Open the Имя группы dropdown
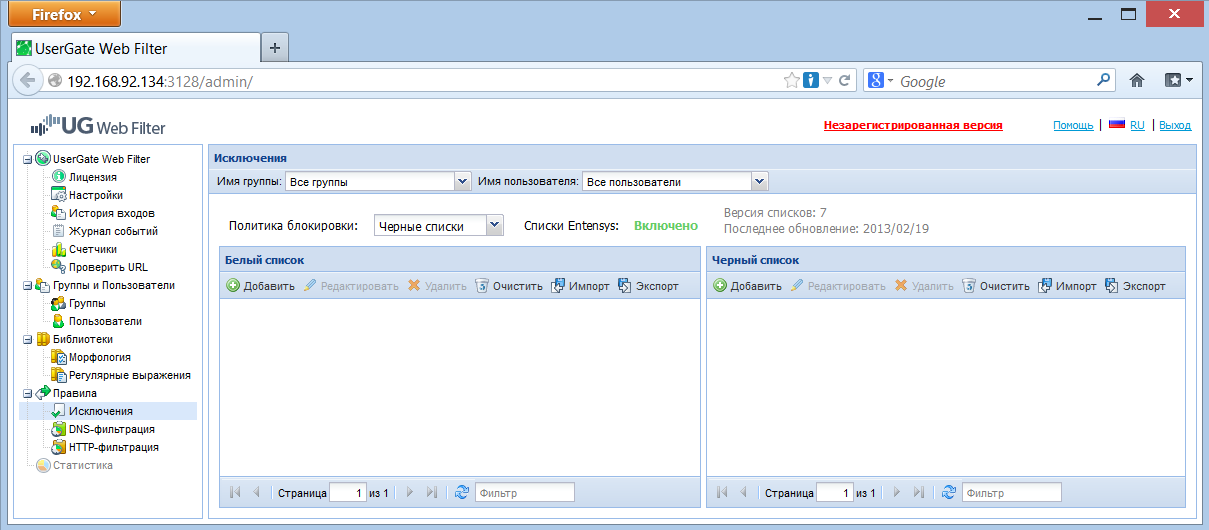 (462, 182)
